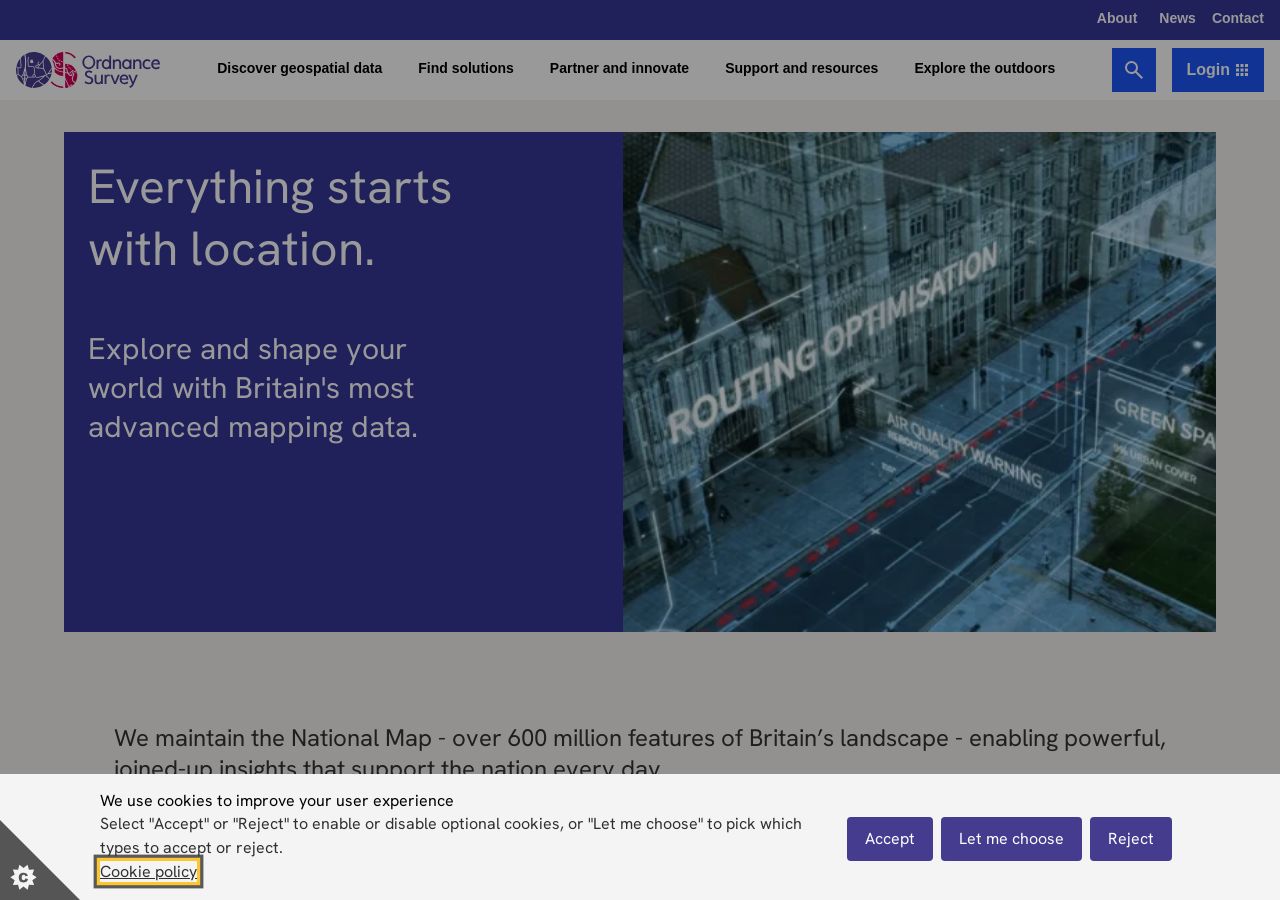This screenshot has width=1280, height=900.
Task: Click the Ordnance Survey logo
Action: 88,70
